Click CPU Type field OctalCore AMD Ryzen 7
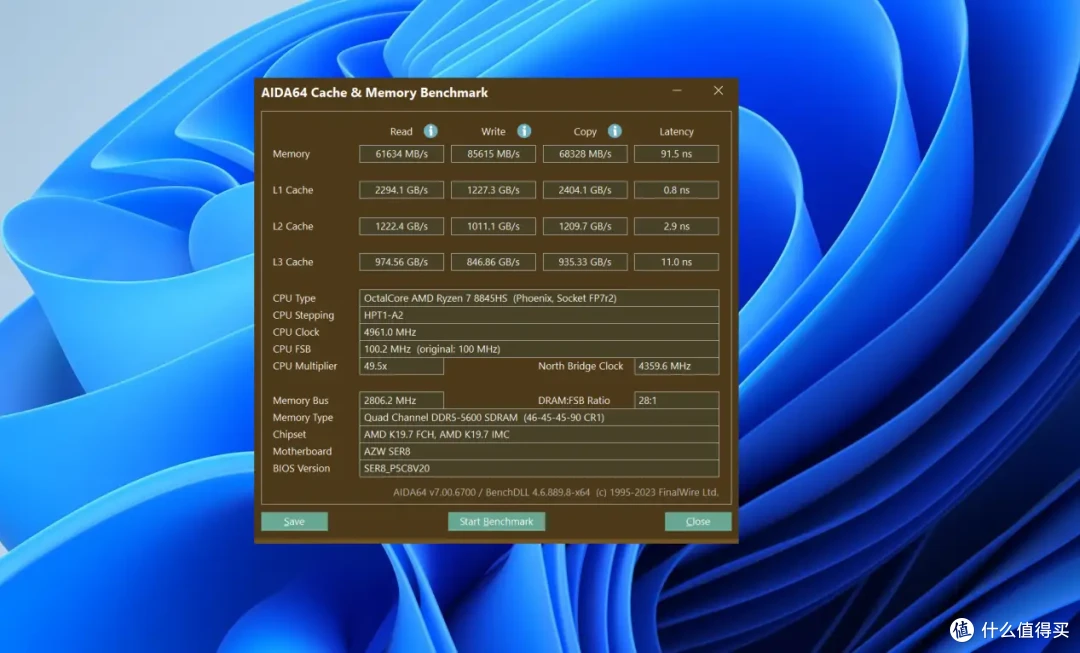 (x=539, y=298)
